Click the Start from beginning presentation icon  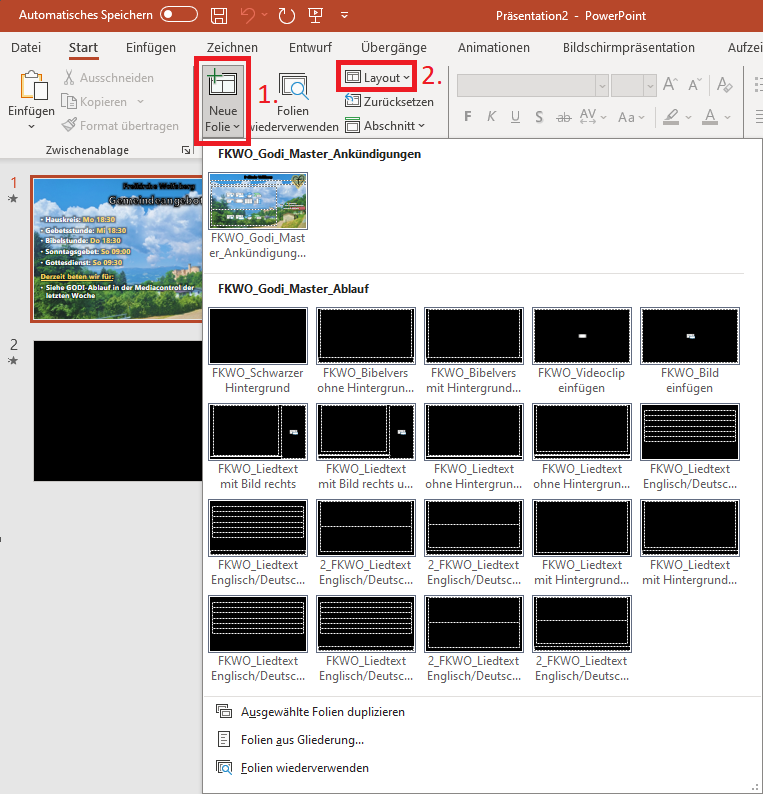click(x=316, y=16)
